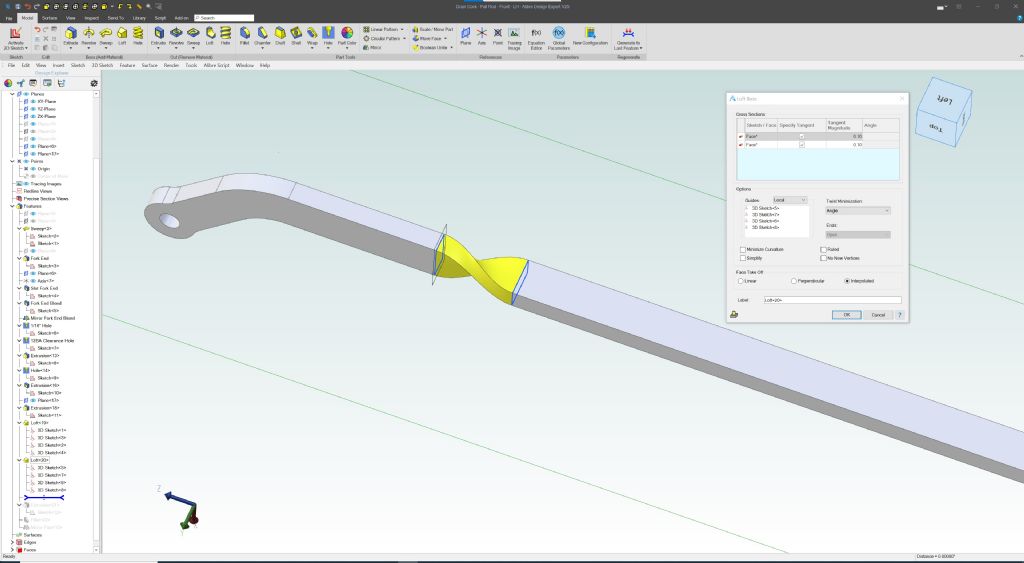This screenshot has width=1024, height=563.
Task: Check the Simplify option
Action: pos(743,258)
